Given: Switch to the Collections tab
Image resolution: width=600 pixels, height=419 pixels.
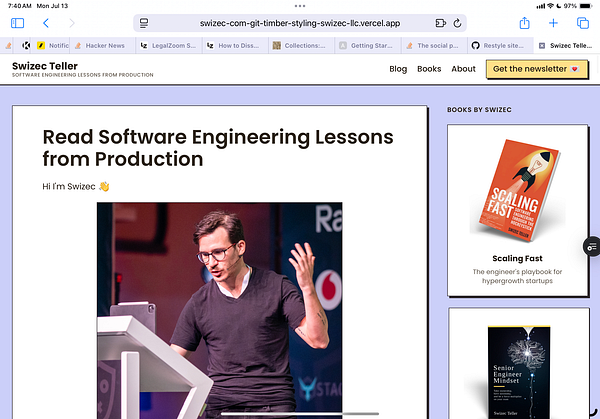Looking at the screenshot, I should pos(301,46).
